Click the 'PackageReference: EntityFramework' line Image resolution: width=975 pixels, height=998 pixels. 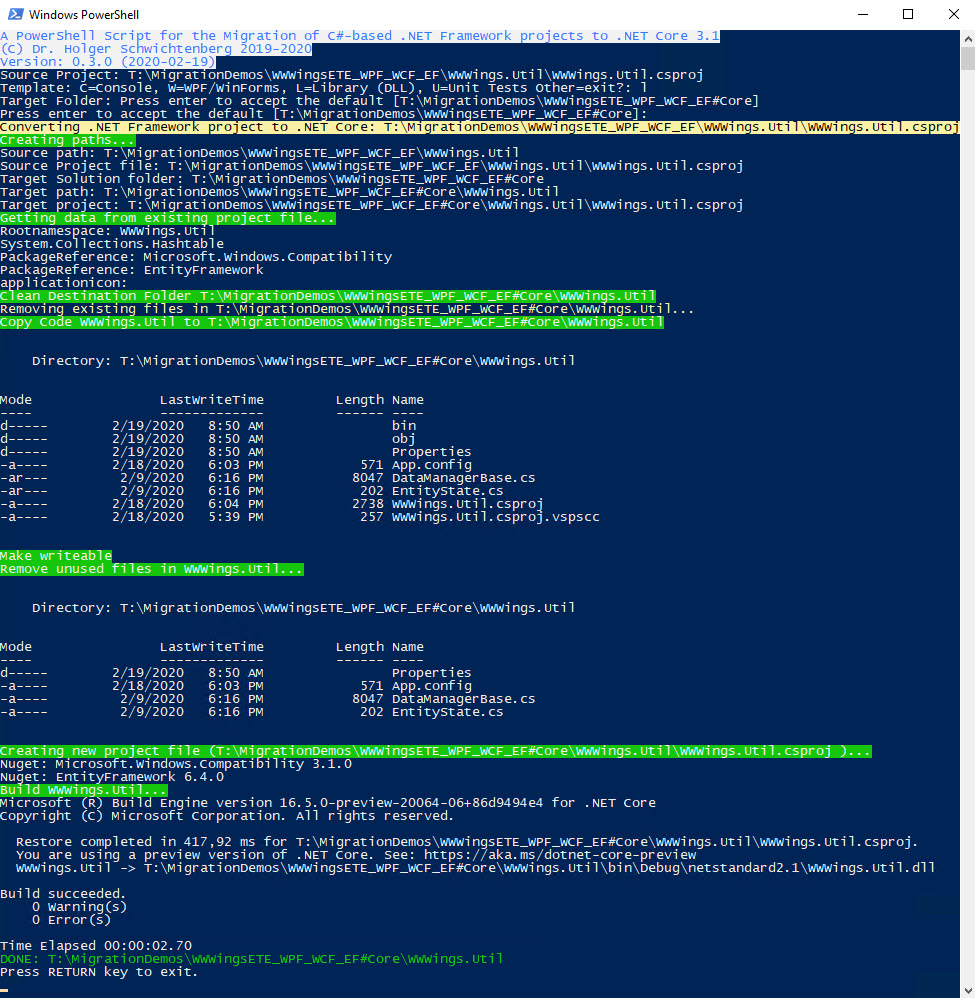pyautogui.click(x=132, y=270)
